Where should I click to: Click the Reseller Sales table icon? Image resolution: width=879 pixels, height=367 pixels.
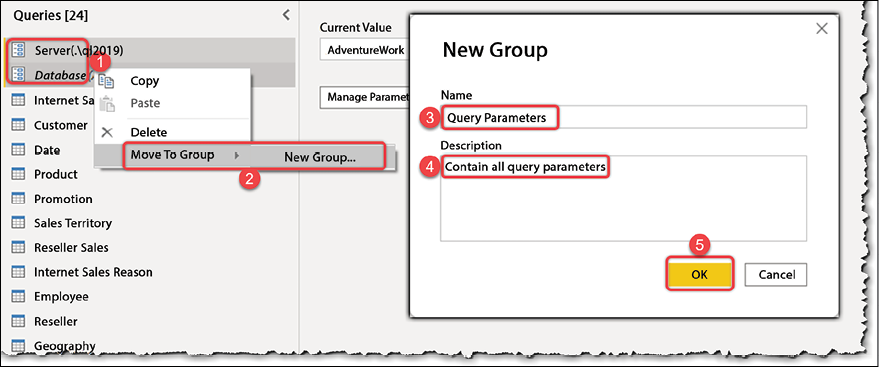pyautogui.click(x=18, y=247)
